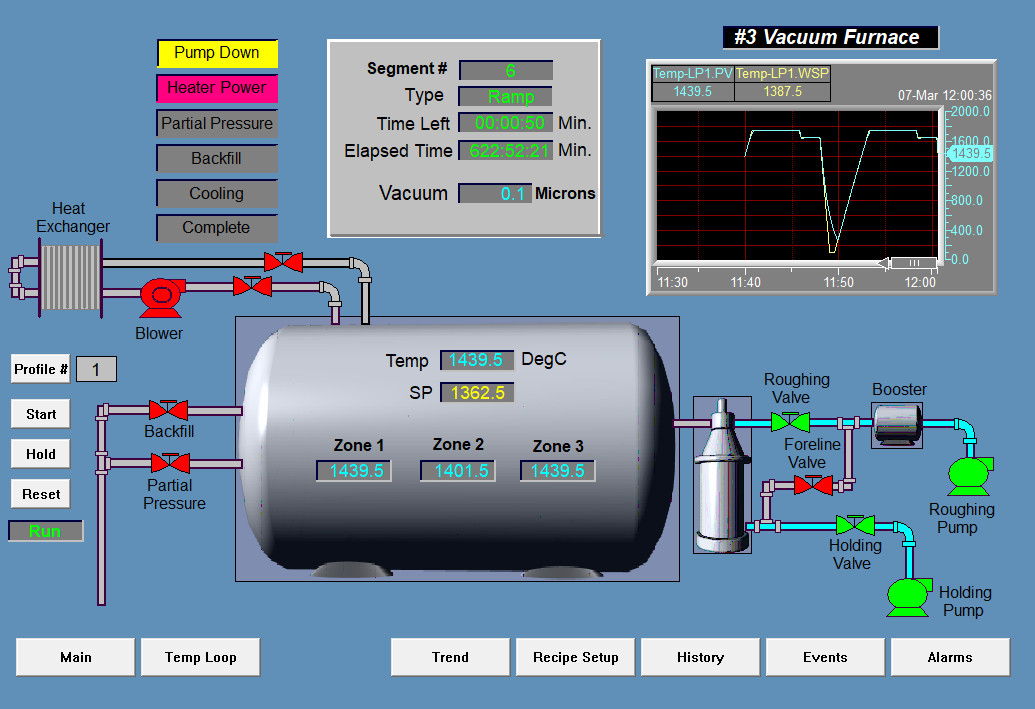Click the Hold button
Screen dimensions: 1035x709
[x=40, y=453]
